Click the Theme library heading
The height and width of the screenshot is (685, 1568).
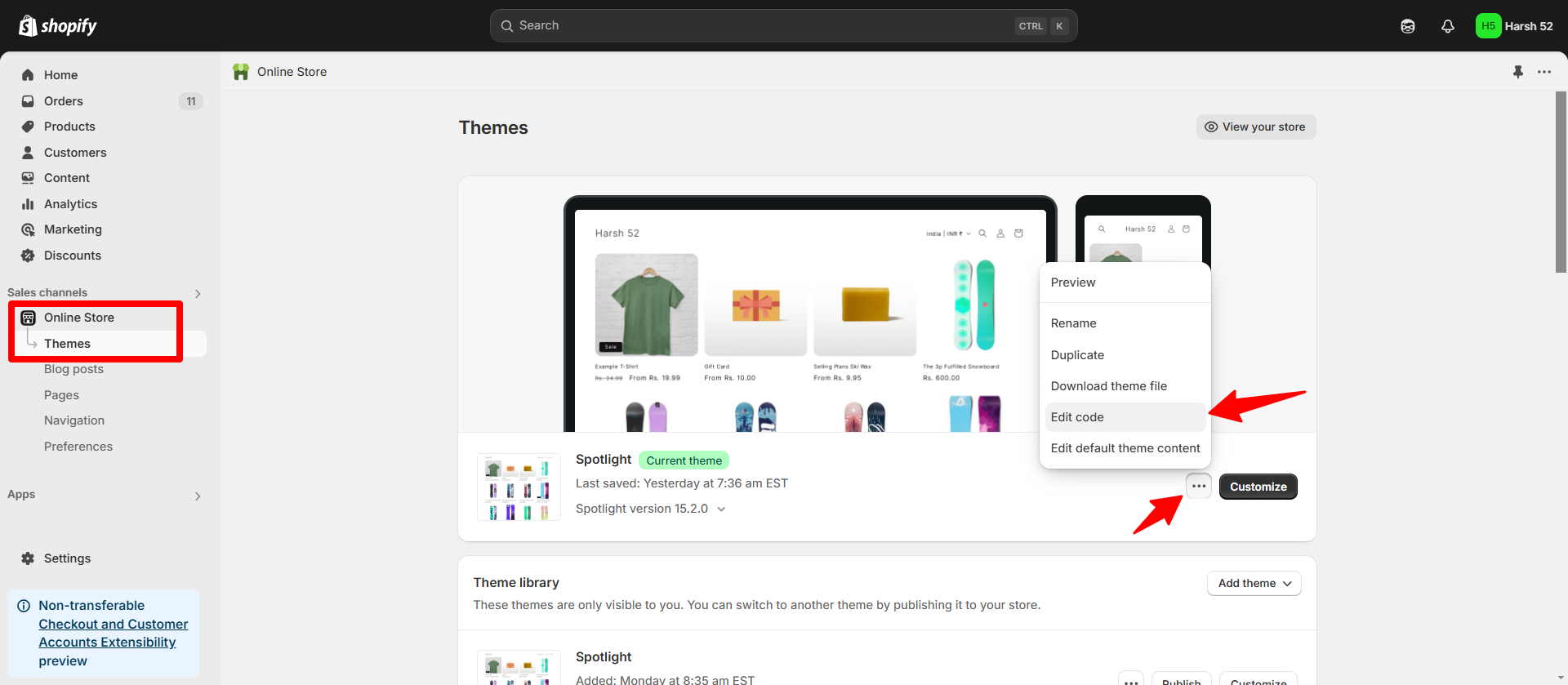[x=516, y=583]
